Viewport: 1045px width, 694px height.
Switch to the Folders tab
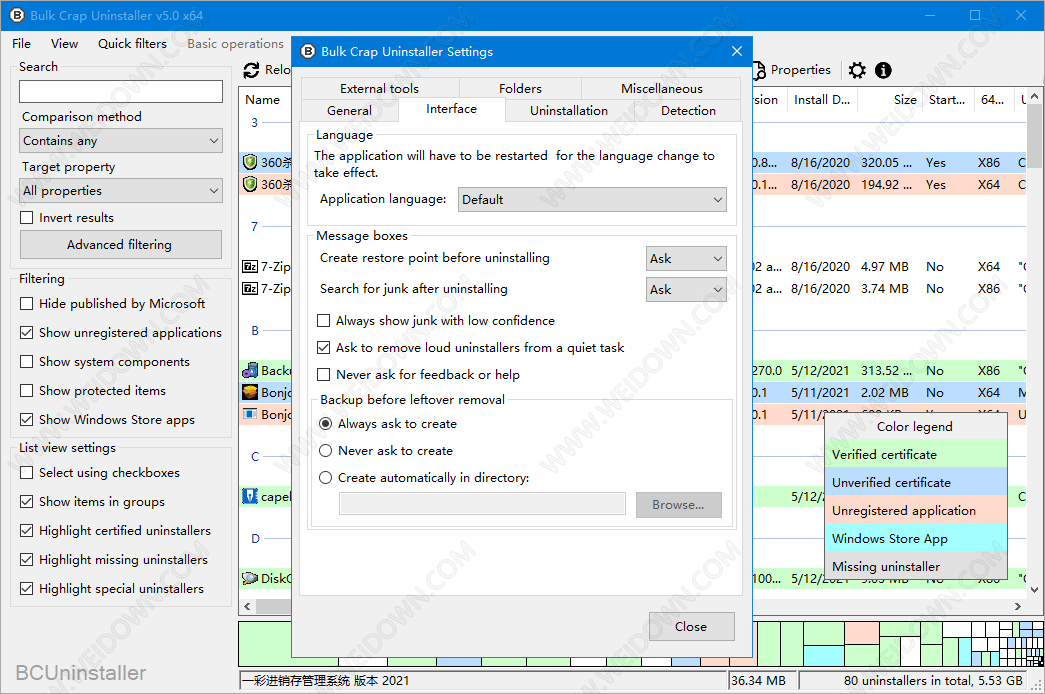pos(520,89)
